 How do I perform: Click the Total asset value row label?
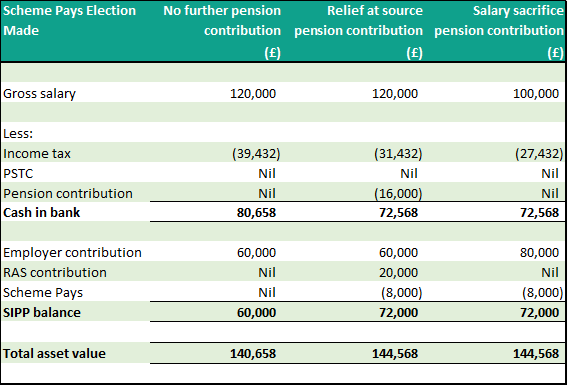pos(54,353)
